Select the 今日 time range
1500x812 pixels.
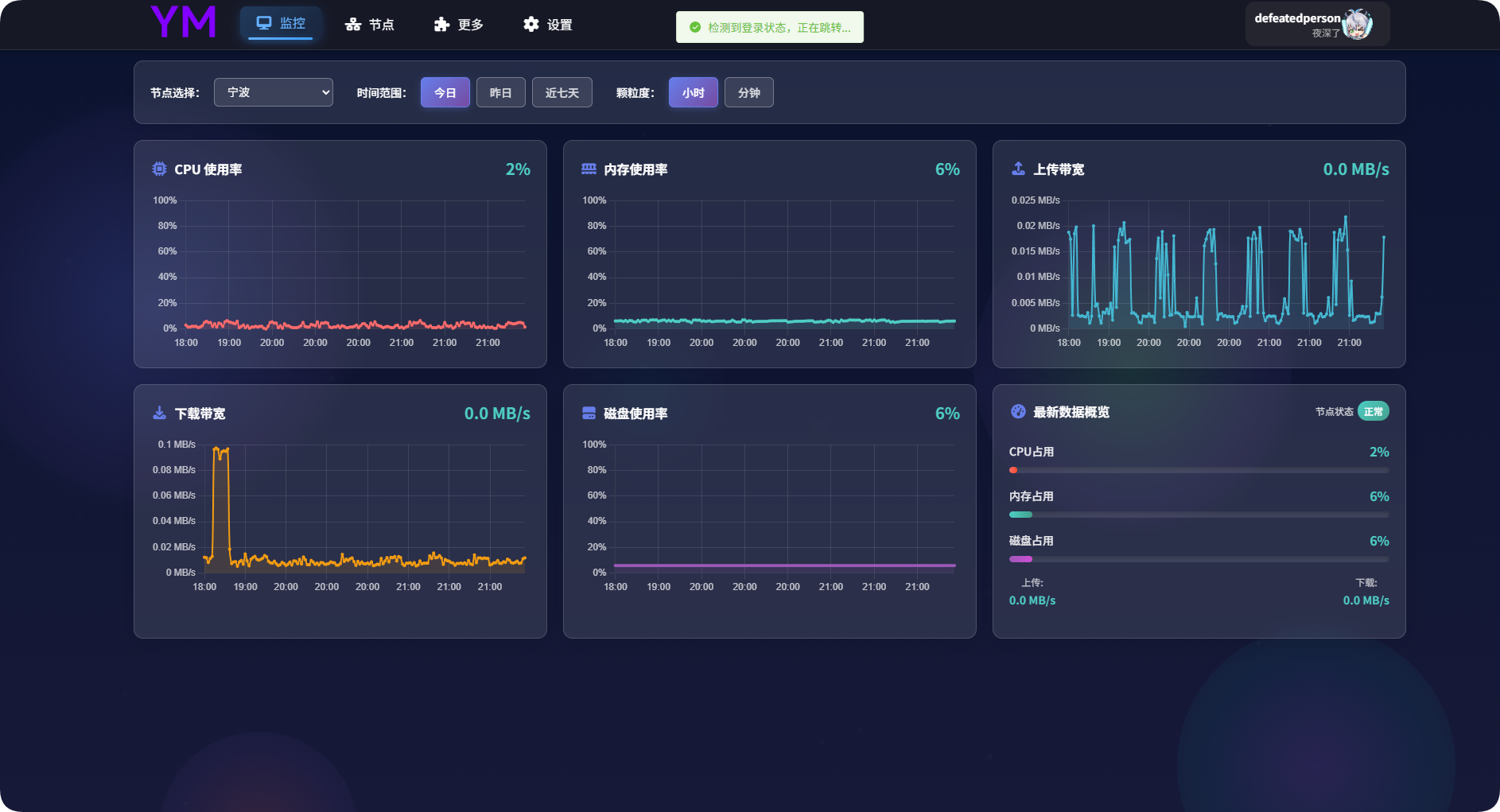[x=445, y=92]
